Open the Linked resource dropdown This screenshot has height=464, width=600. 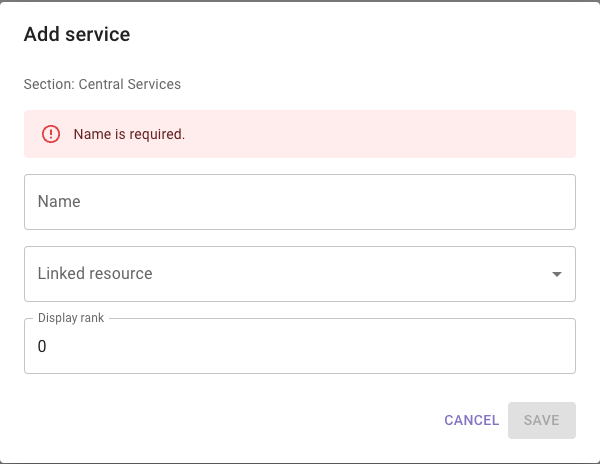[x=300, y=274]
